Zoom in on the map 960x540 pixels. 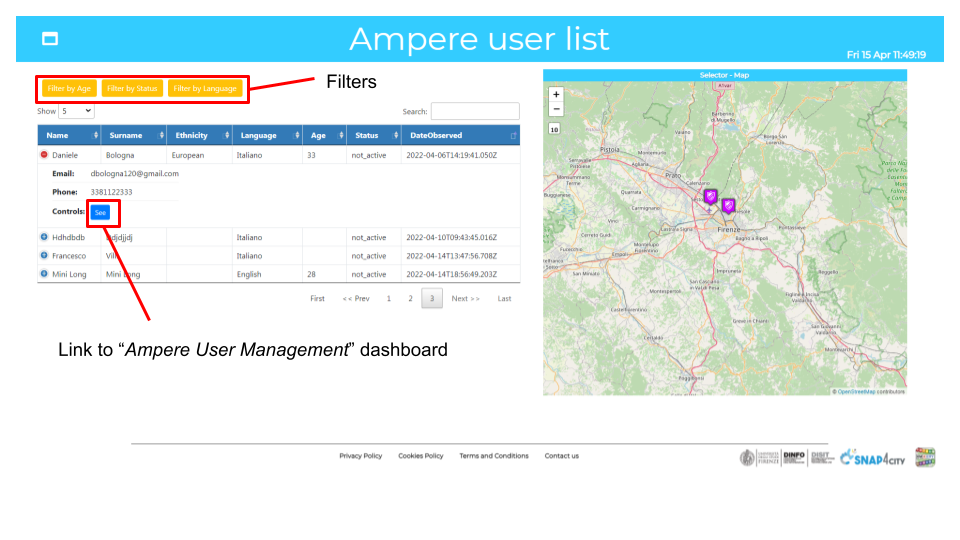(x=556, y=94)
